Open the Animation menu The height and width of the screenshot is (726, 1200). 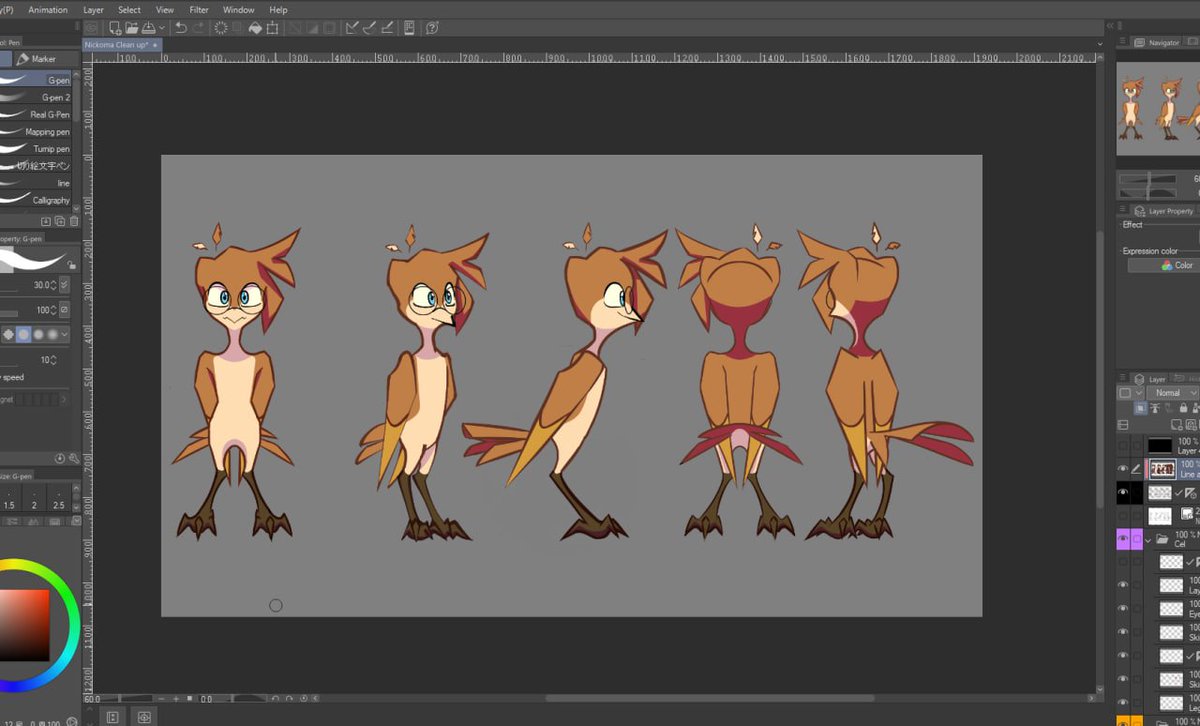click(x=48, y=10)
